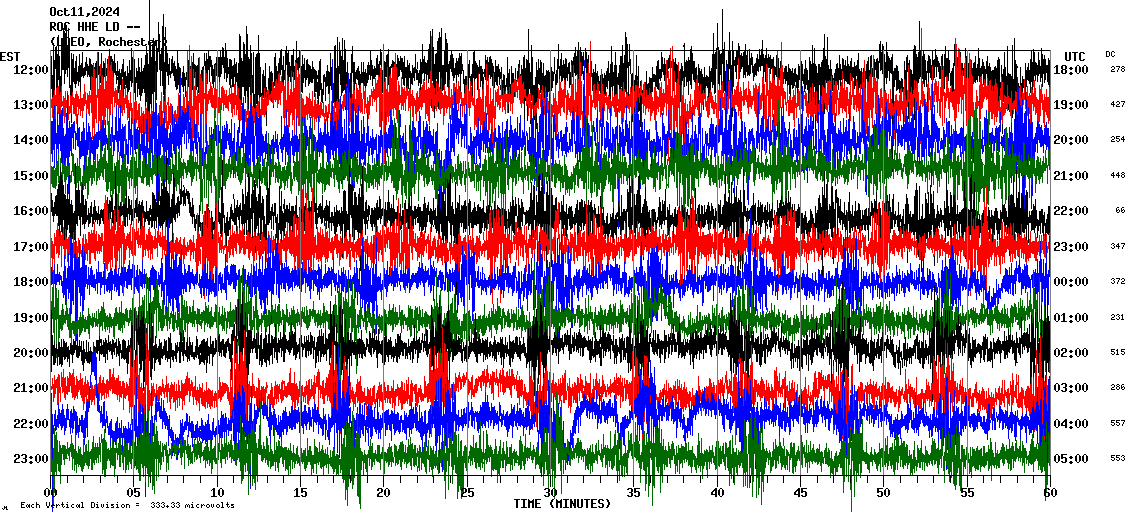Click the UTC column header
This screenshot has width=1130, height=519.
point(1074,56)
